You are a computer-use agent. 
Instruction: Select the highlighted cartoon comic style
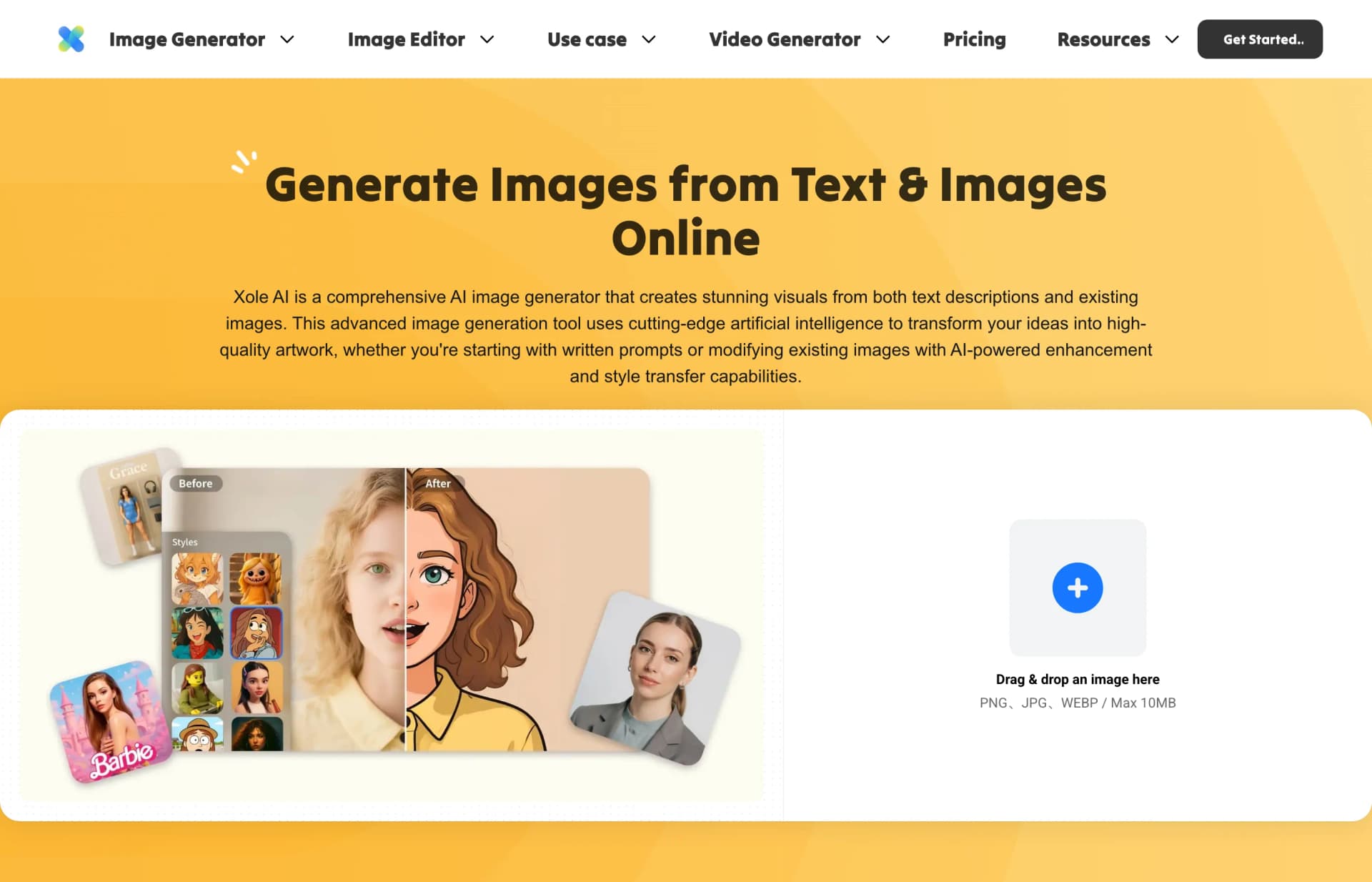(256, 632)
